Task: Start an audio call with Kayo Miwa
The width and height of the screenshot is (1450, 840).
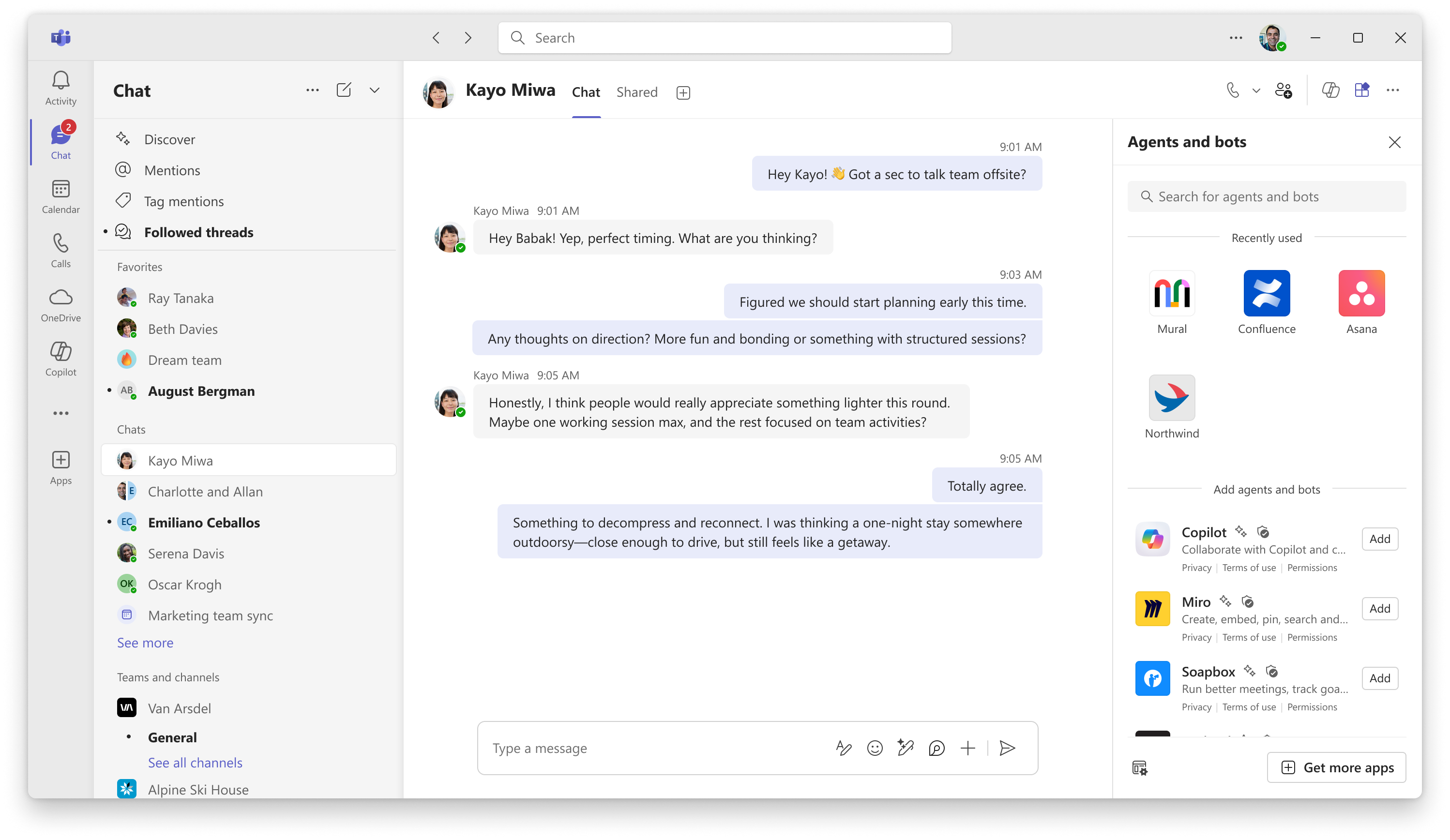Action: pos(1233,90)
